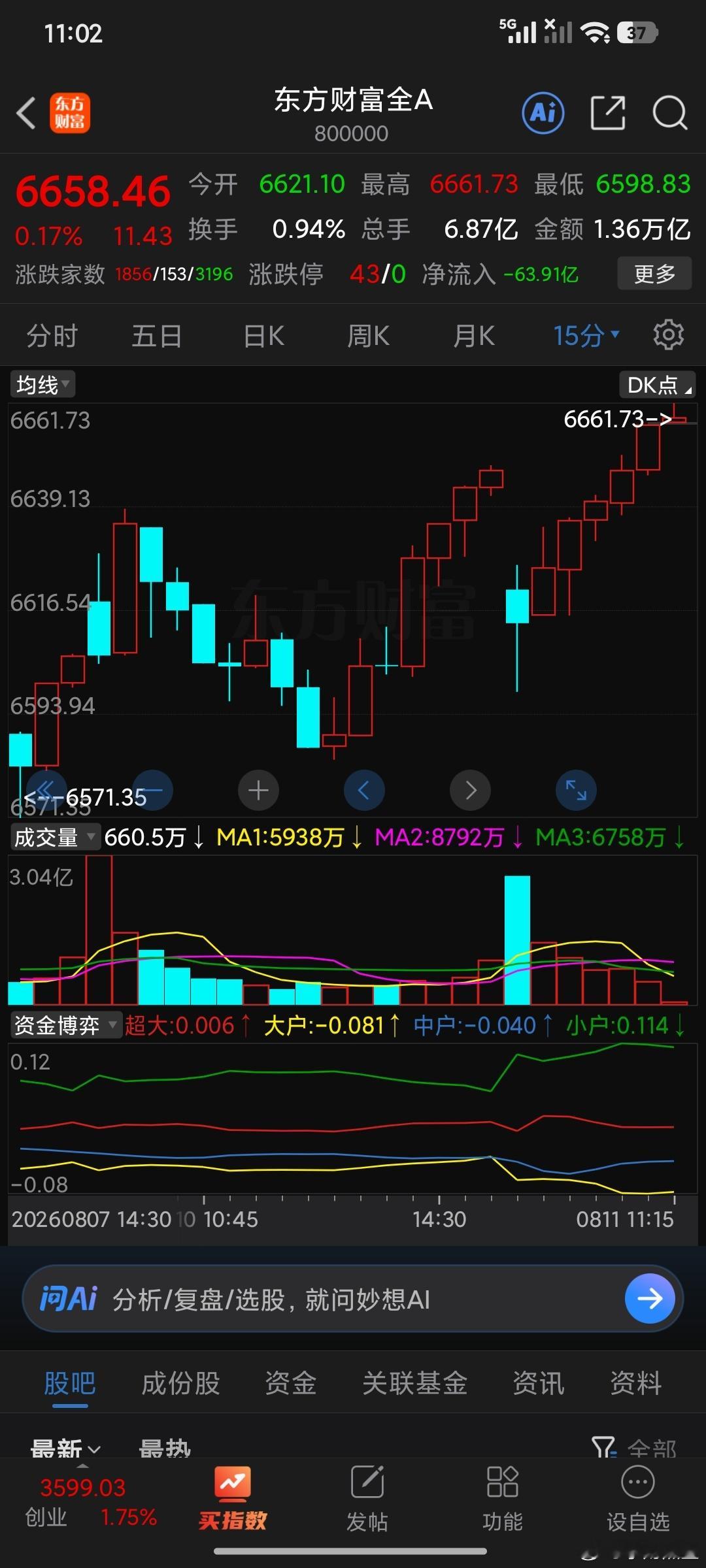Screen dimensions: 706x1568
Task: Tap the 买指数 chart icon at bottom
Action: [x=233, y=1483]
